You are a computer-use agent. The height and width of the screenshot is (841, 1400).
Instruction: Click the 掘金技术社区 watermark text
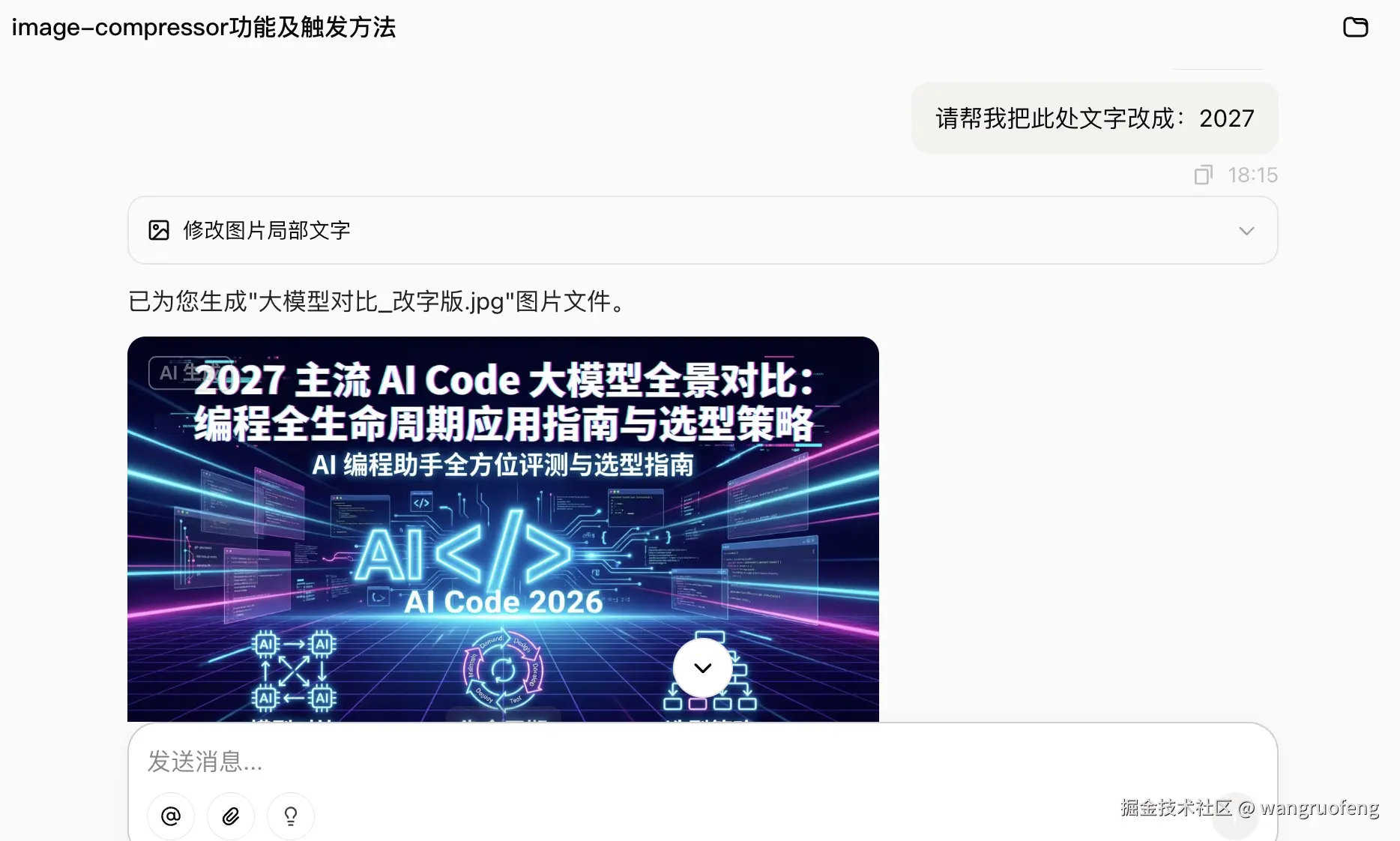pyautogui.click(x=1176, y=807)
